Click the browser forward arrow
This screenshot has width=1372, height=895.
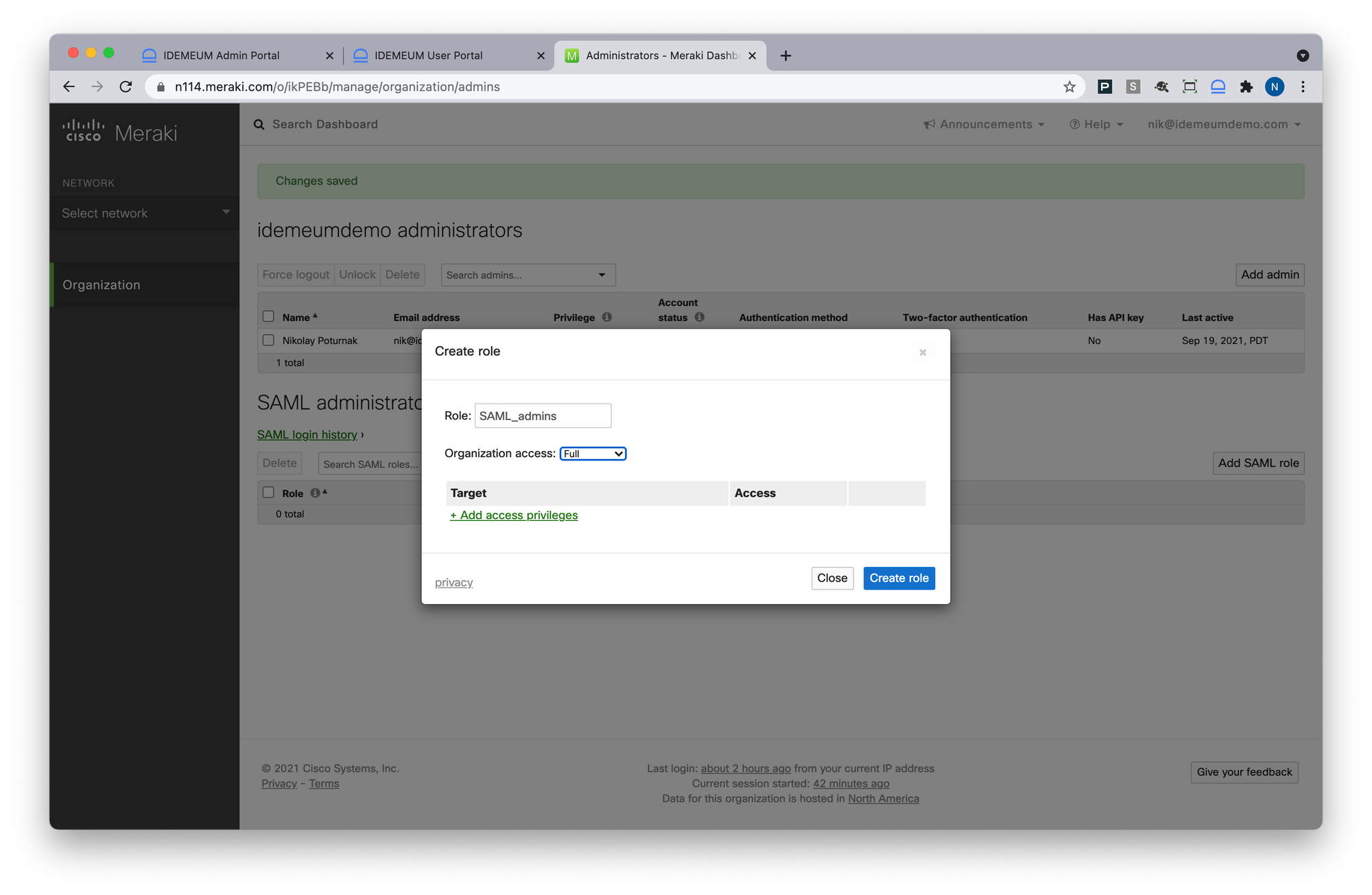pyautogui.click(x=97, y=86)
